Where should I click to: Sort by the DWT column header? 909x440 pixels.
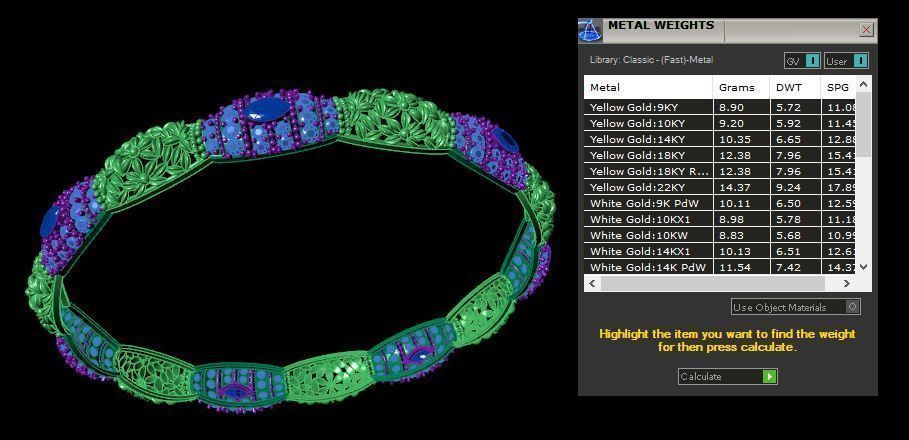point(795,88)
